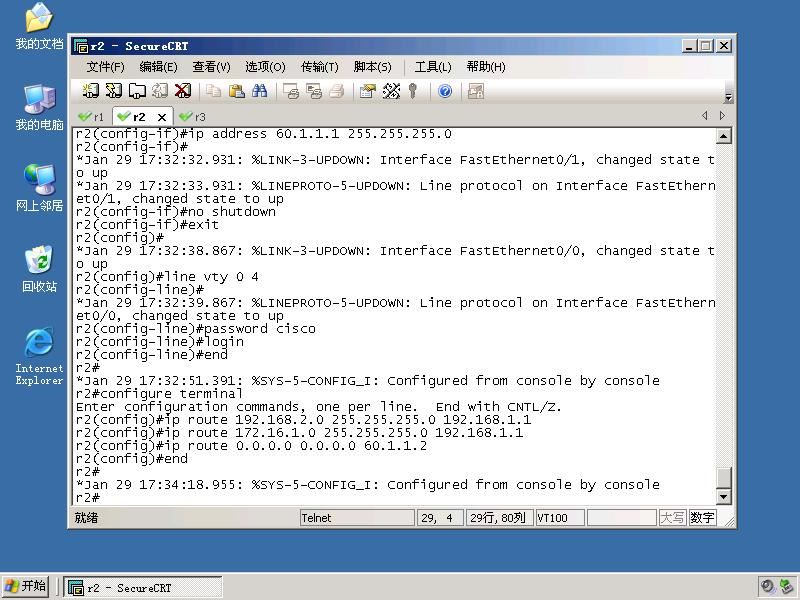Click the Connect in Tab icon
This screenshot has height=600, width=800.
(137, 91)
